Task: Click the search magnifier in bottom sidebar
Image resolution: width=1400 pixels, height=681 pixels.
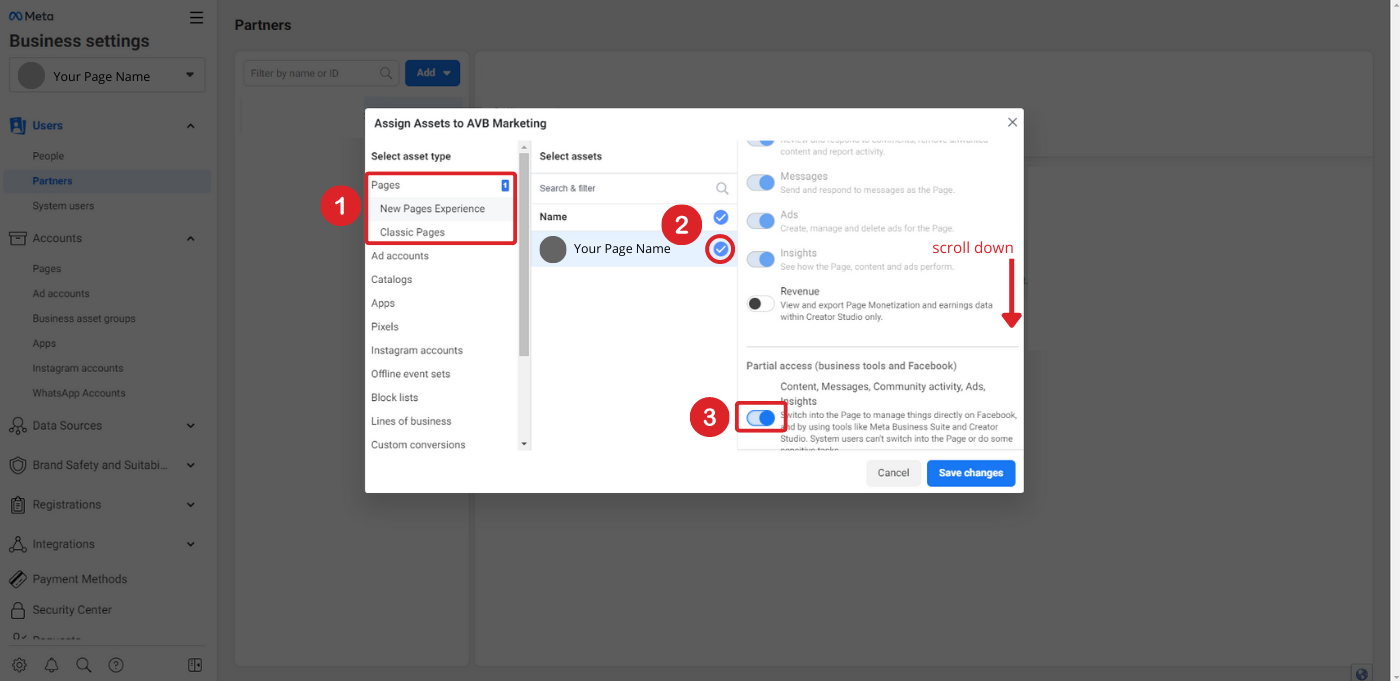Action: point(84,665)
